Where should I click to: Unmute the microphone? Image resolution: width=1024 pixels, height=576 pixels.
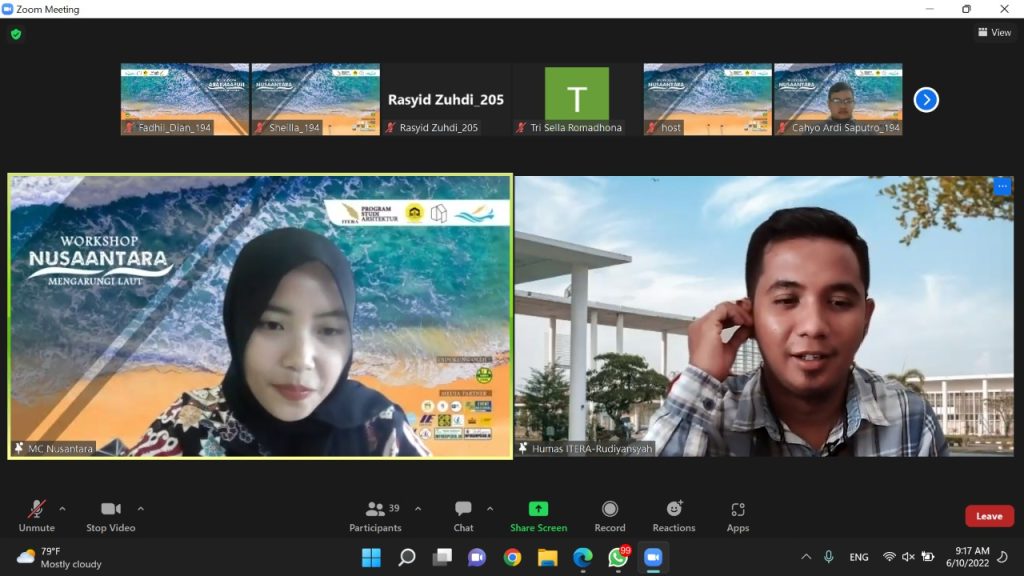pyautogui.click(x=37, y=516)
